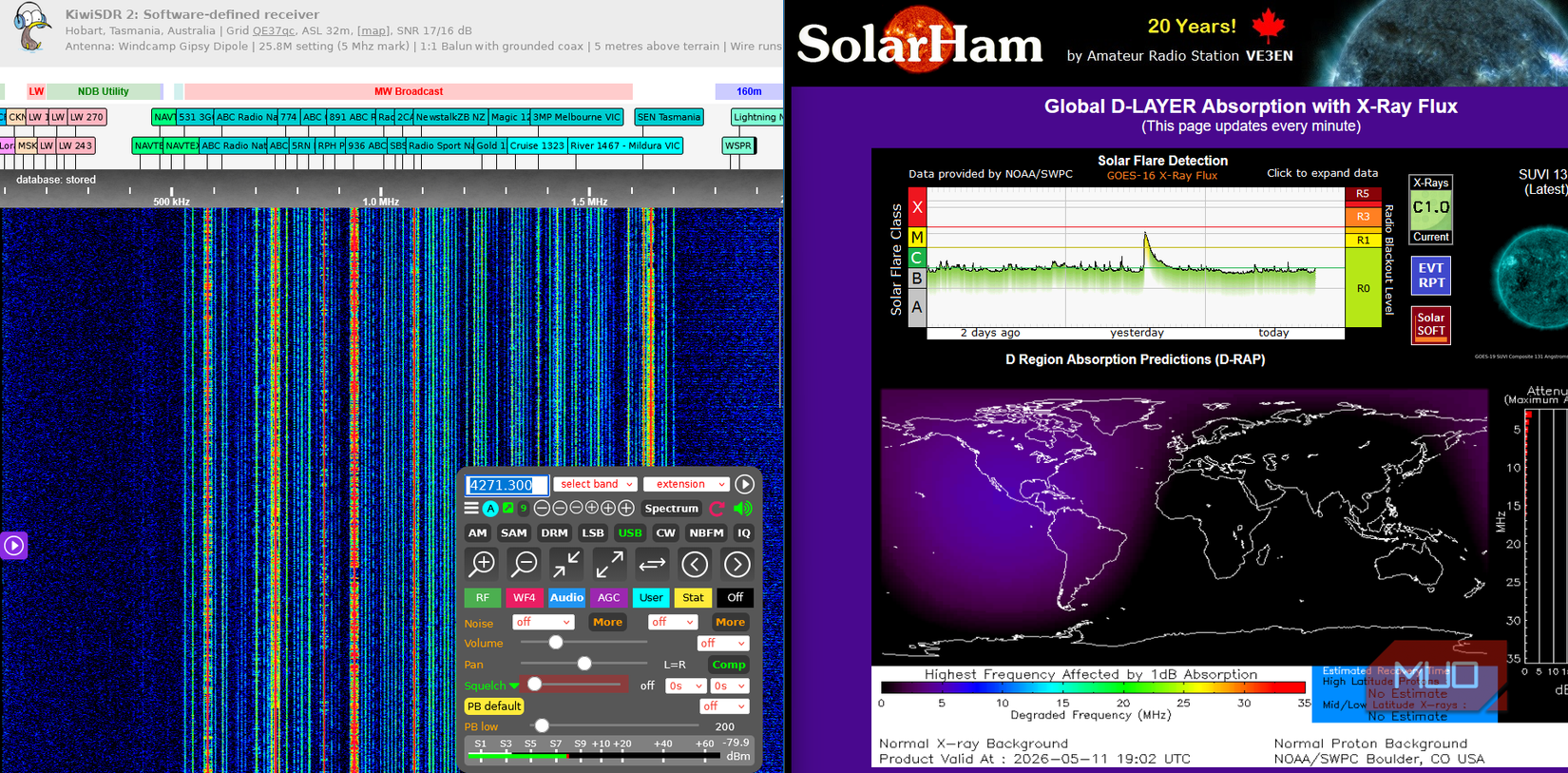This screenshot has width=1568, height=773.
Task: Open the first '0s' squelch dropdown
Action: 685,686
